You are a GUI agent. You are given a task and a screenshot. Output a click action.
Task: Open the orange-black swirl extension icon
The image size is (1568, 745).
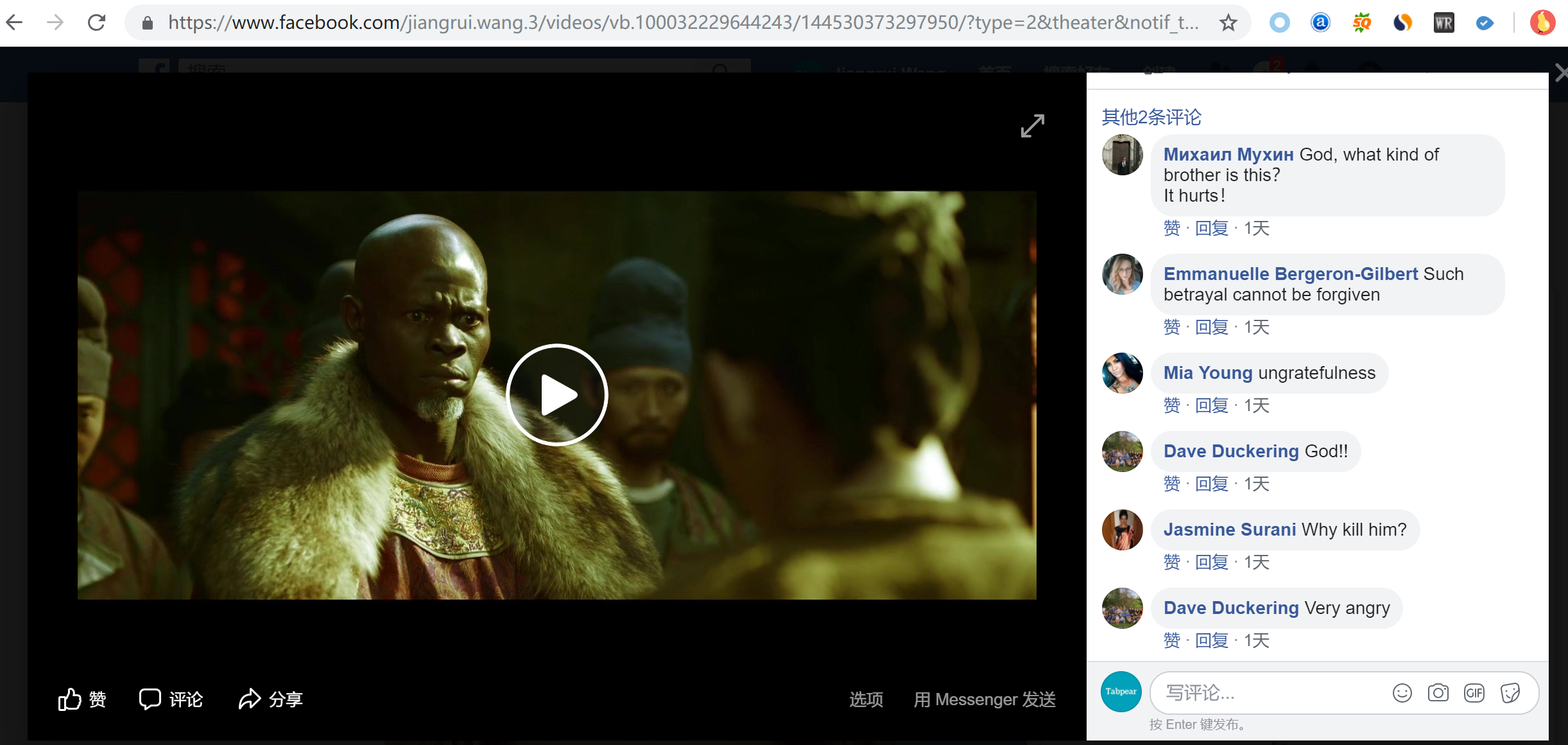pyautogui.click(x=1402, y=23)
